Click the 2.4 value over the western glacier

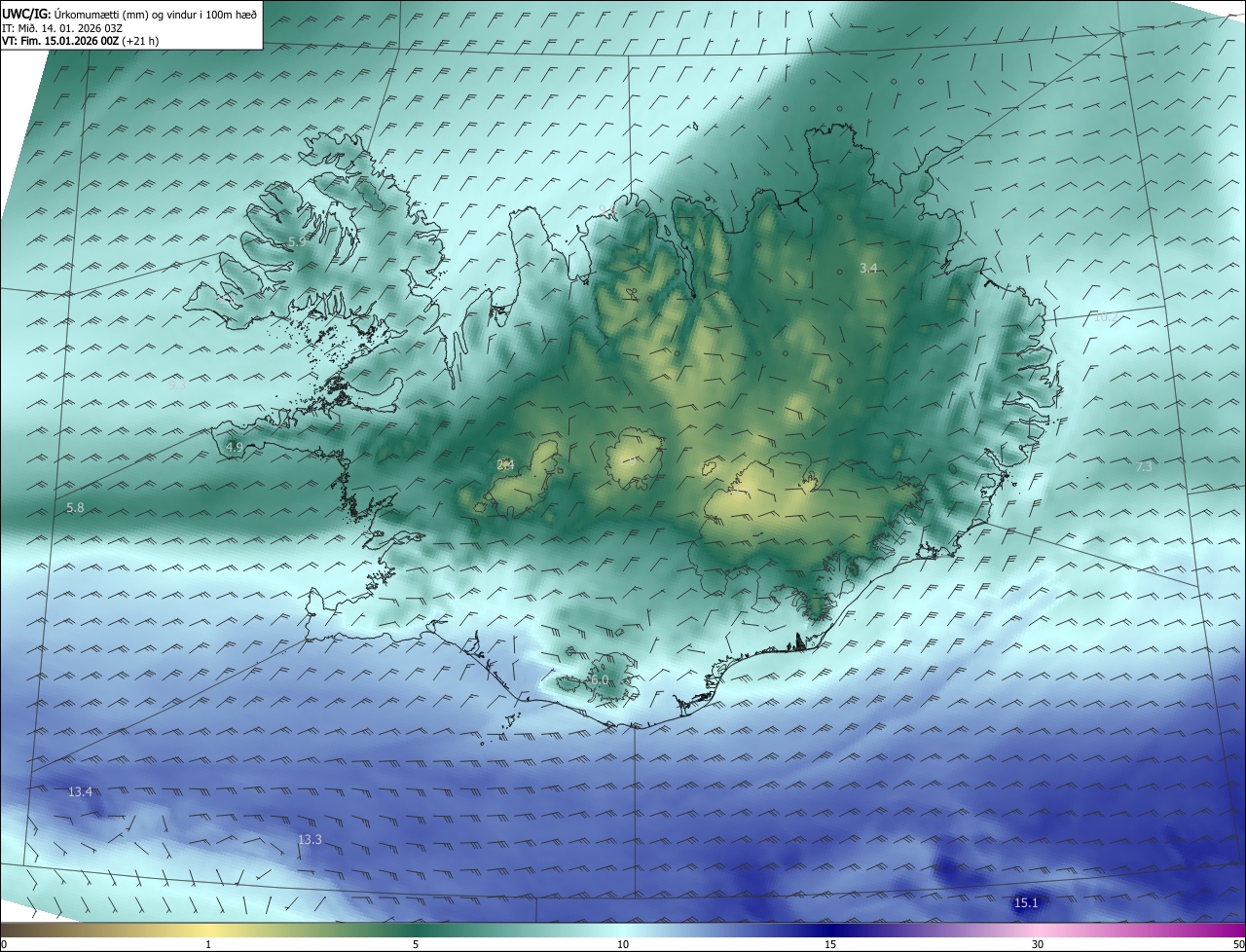click(x=505, y=465)
